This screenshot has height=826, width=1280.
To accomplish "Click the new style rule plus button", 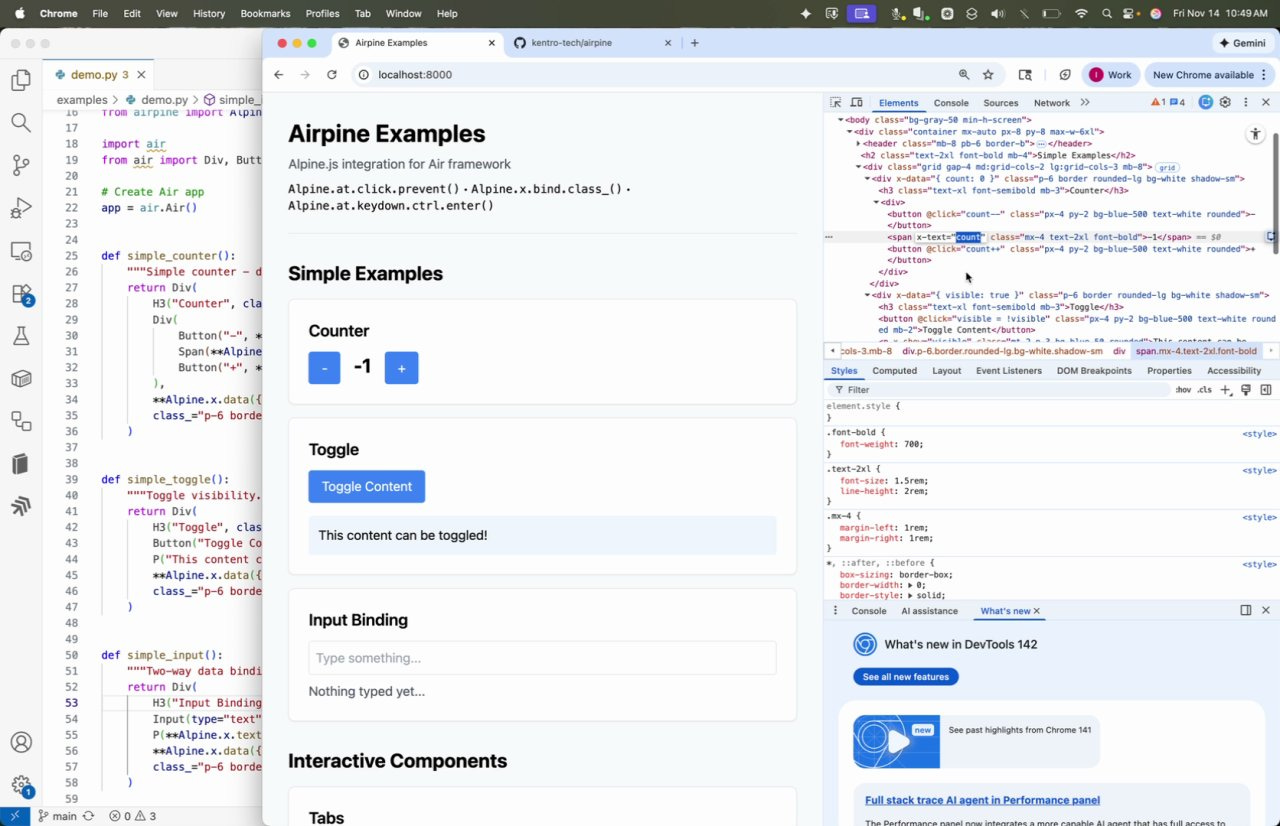I will [1226, 390].
